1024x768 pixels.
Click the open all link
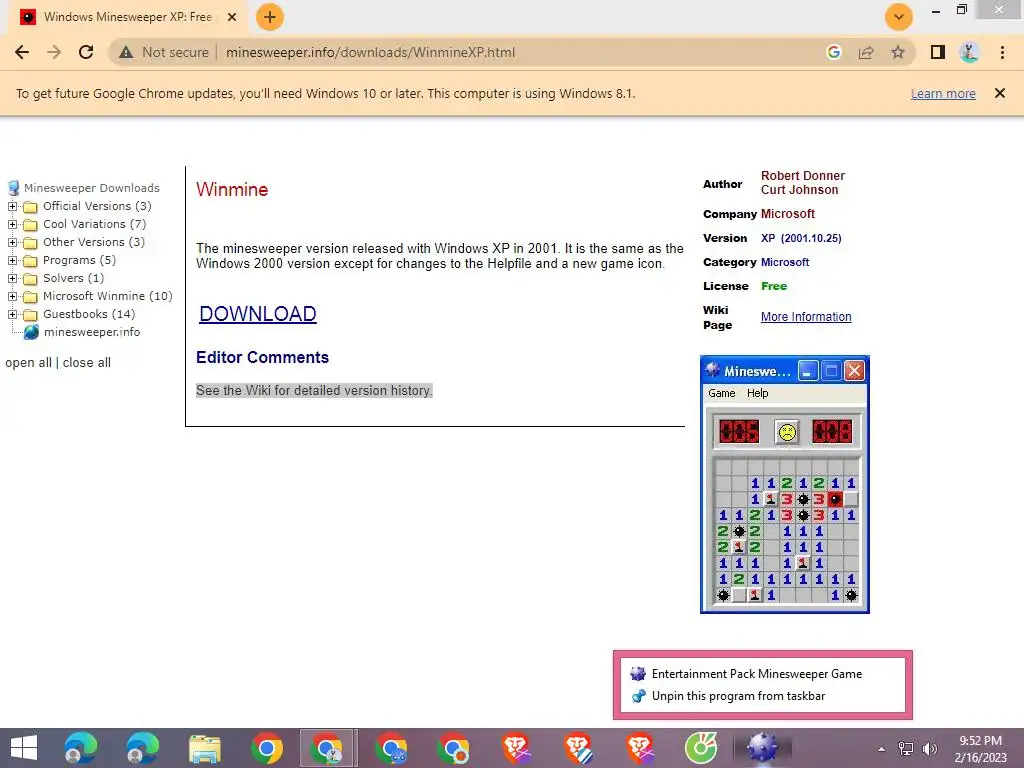click(x=28, y=362)
